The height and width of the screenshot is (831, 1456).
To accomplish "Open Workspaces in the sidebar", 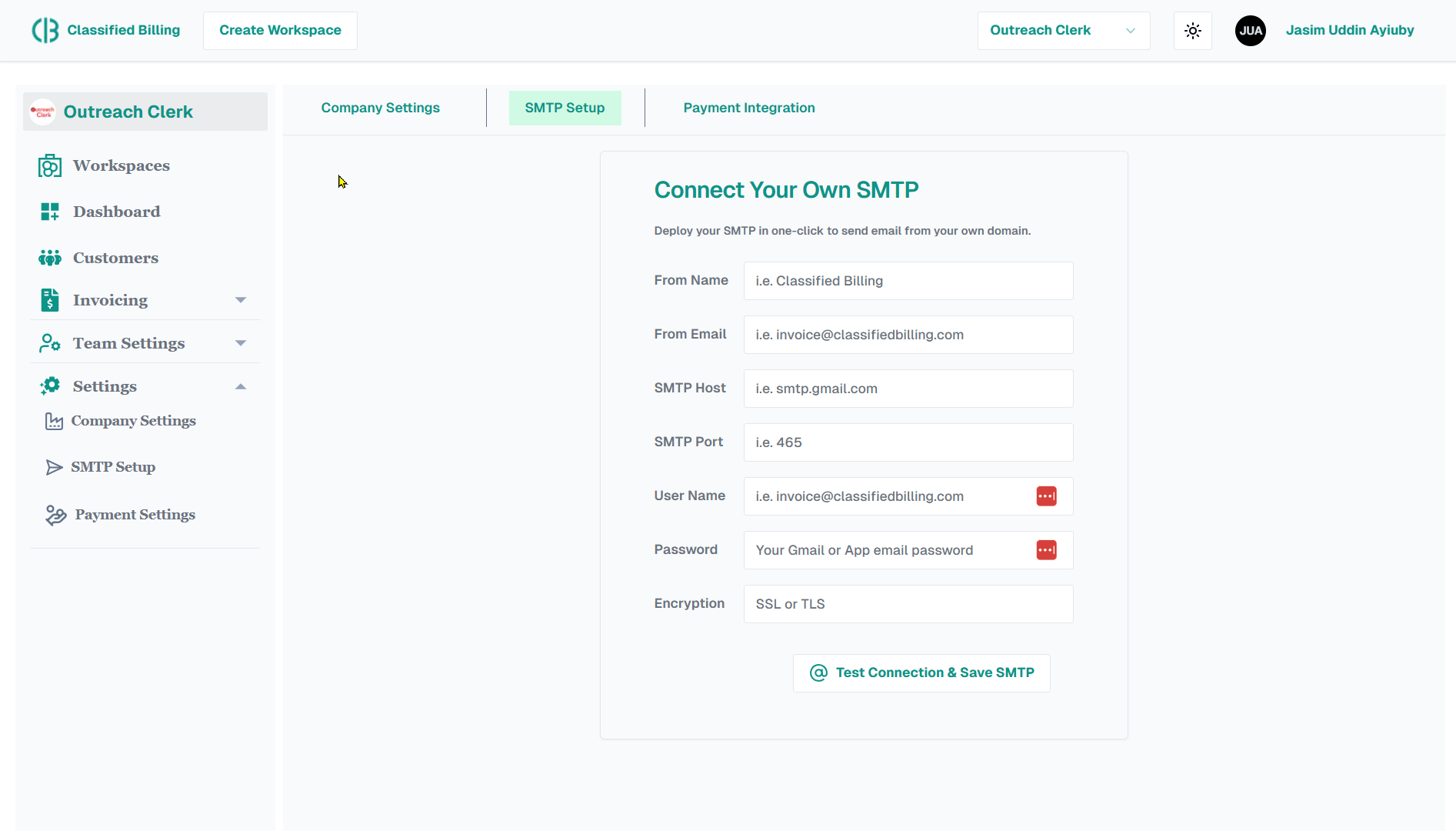I will tap(122, 165).
